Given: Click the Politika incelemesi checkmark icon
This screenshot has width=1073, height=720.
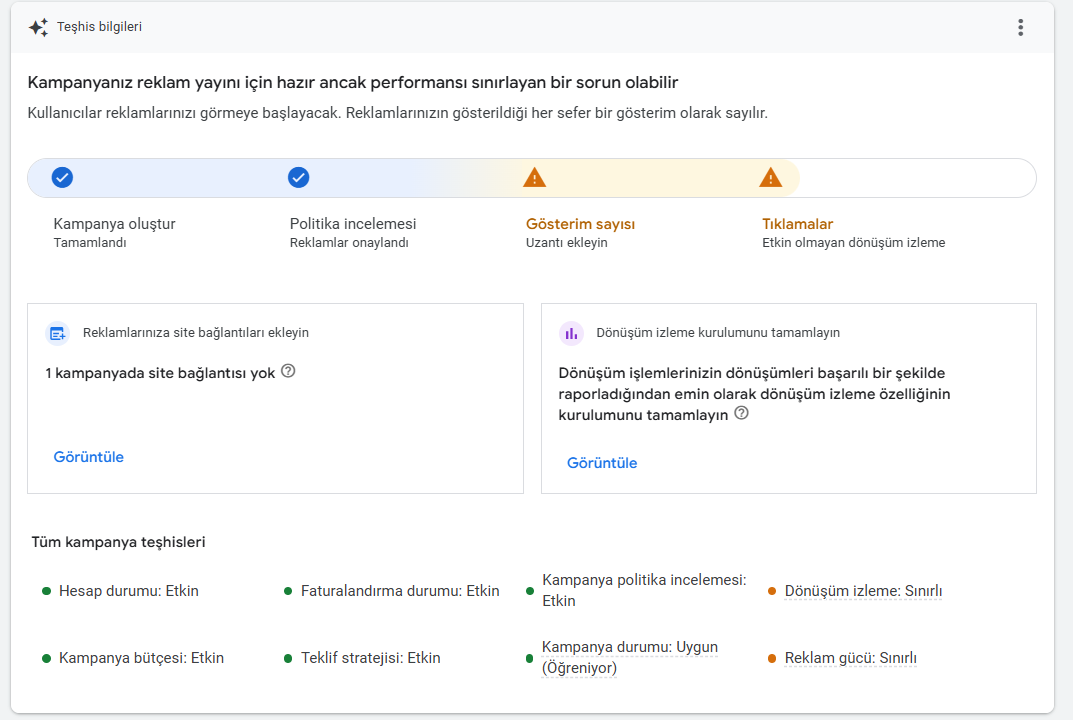Looking at the screenshot, I should coord(298,178).
